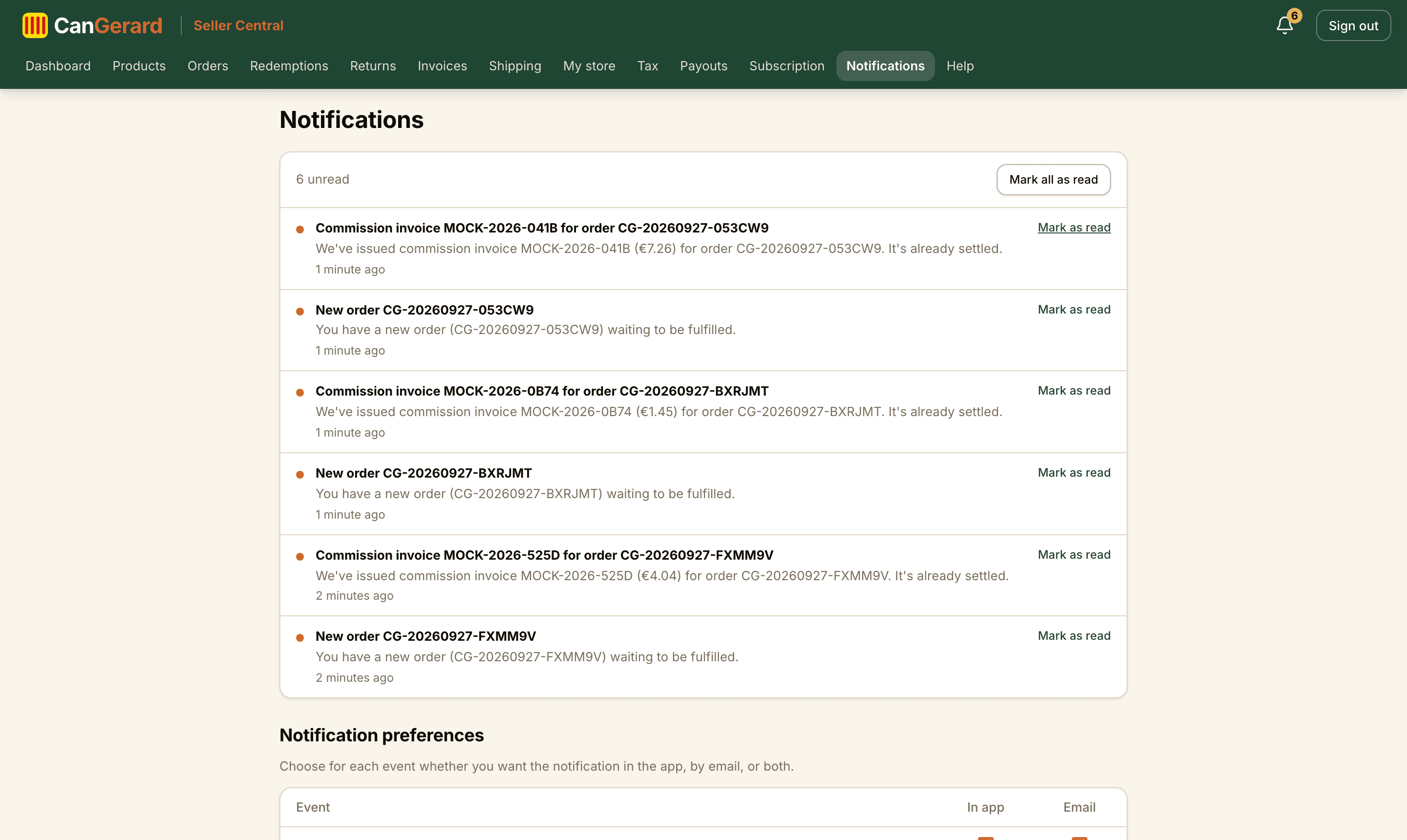Select the active Notifications tab
Image resolution: width=1407 pixels, height=840 pixels.
point(885,65)
